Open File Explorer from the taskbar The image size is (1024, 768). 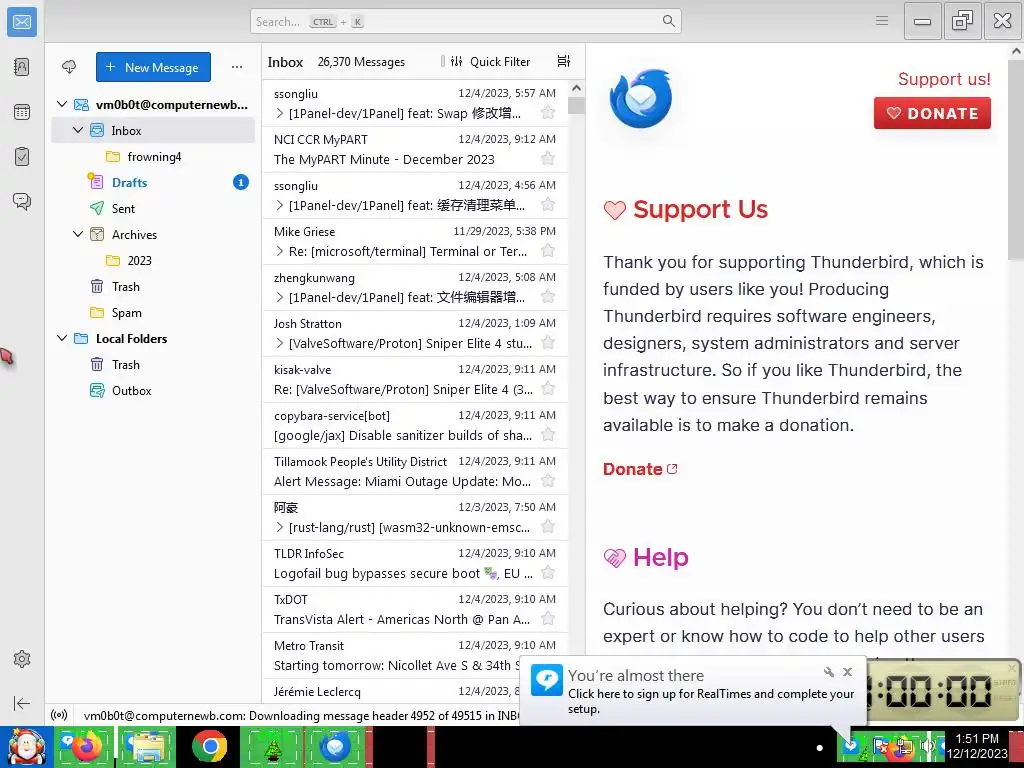[147, 746]
